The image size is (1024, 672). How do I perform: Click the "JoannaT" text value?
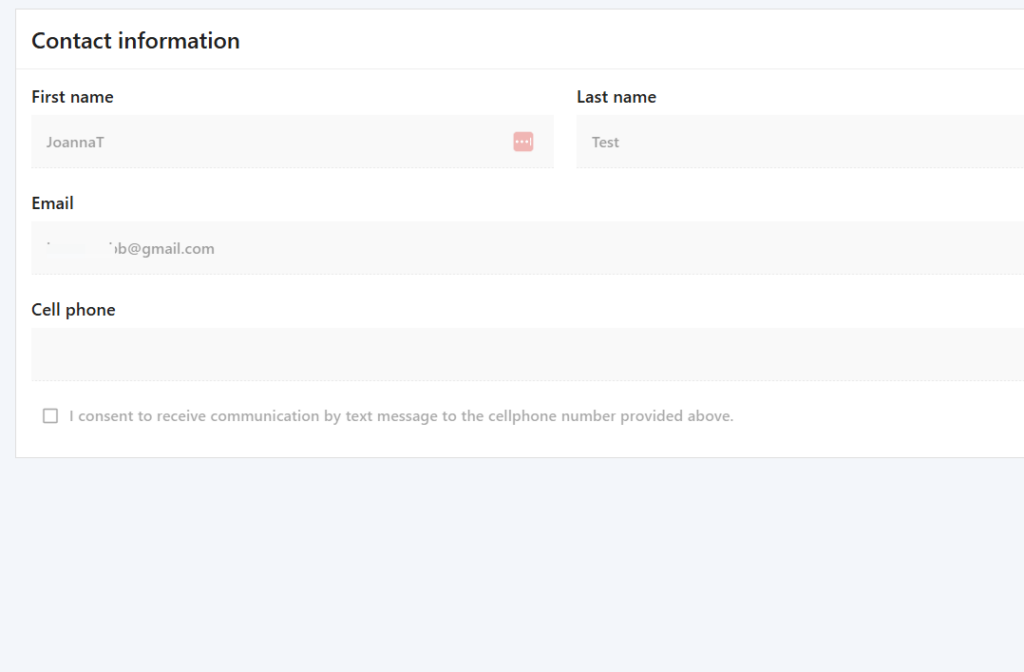75,142
